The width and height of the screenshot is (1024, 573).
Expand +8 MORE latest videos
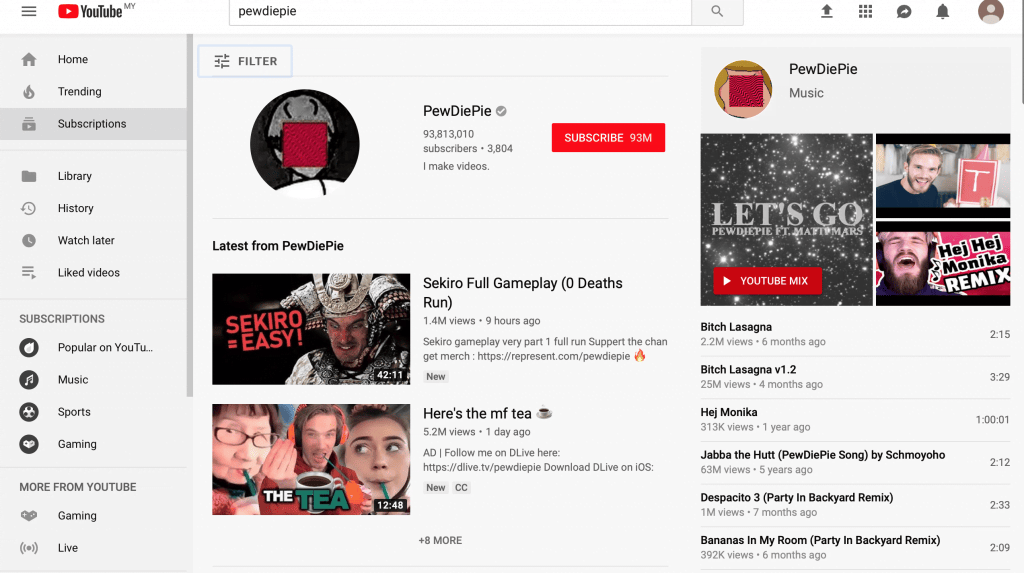(440, 540)
